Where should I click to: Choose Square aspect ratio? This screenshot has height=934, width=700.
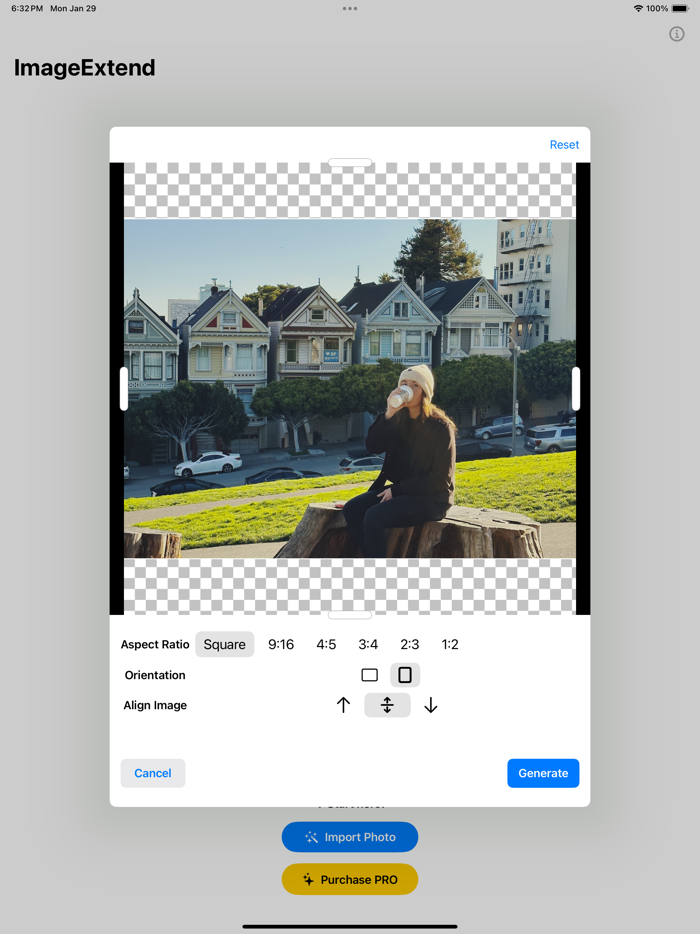pos(225,645)
